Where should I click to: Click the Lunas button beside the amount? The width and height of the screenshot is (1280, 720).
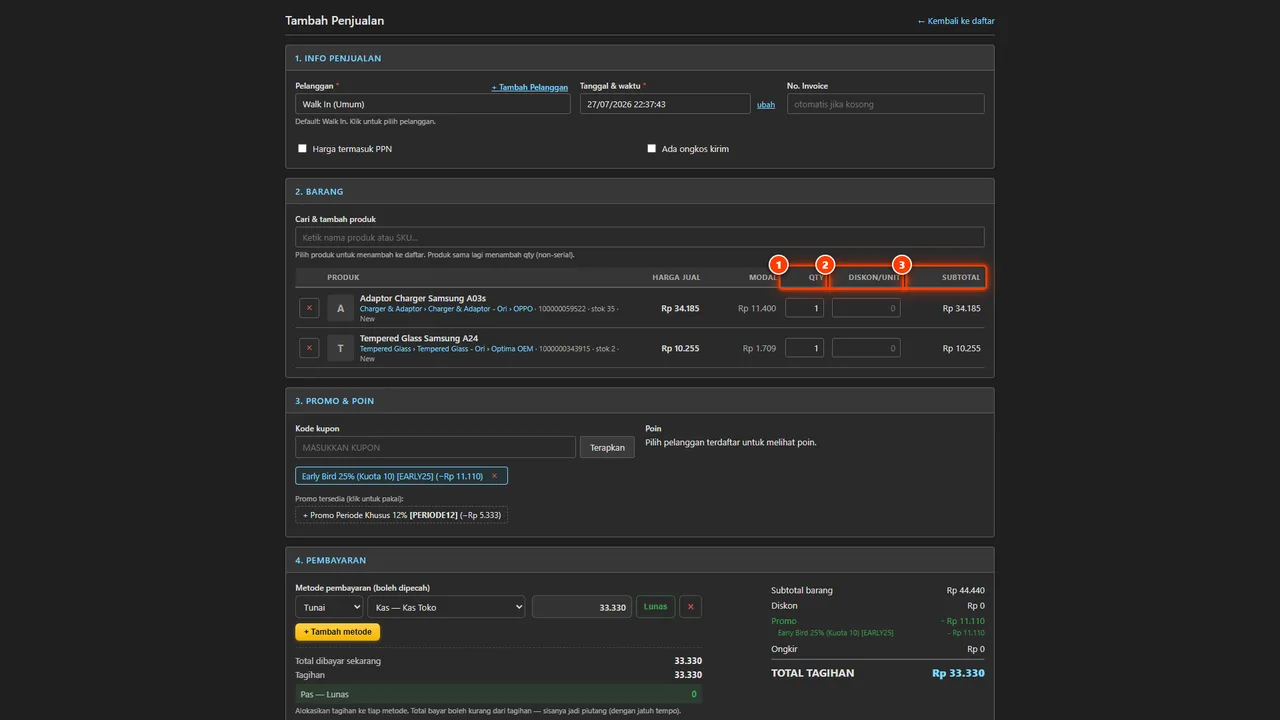[x=655, y=606]
